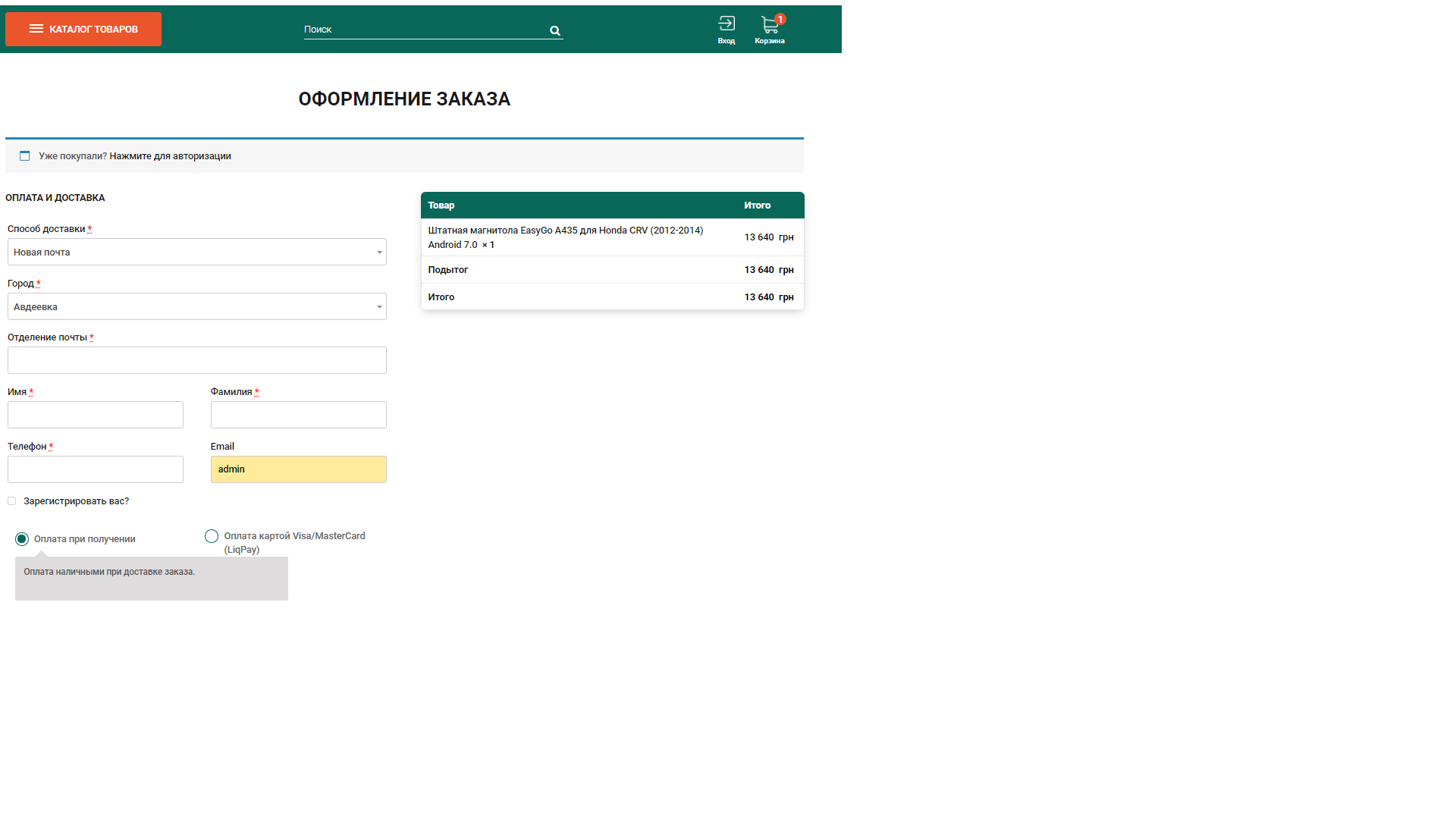Open the Каталог товаров menu
The image size is (1456, 819).
click(x=83, y=29)
